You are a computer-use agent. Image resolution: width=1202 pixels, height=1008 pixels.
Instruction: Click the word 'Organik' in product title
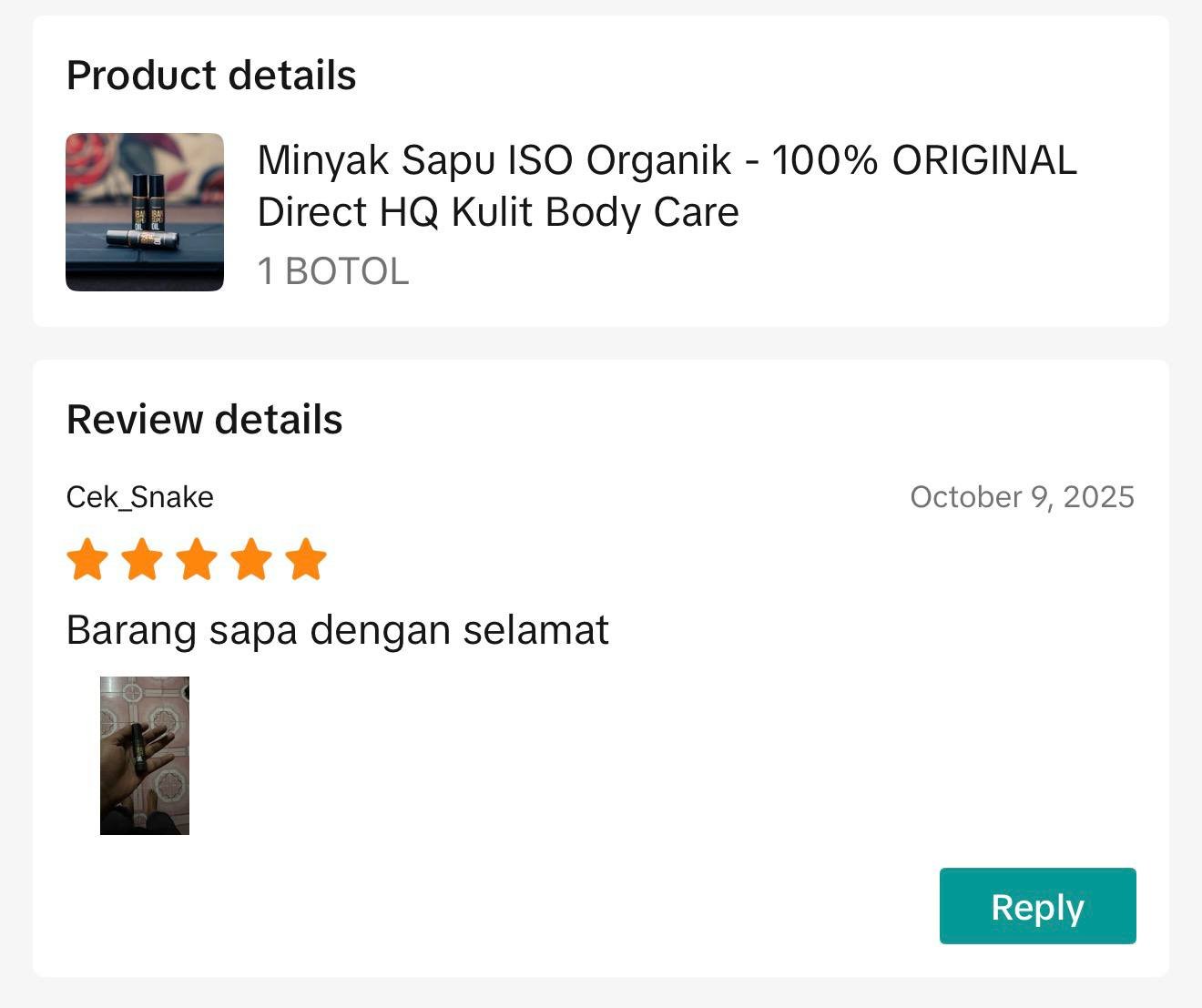(x=658, y=160)
